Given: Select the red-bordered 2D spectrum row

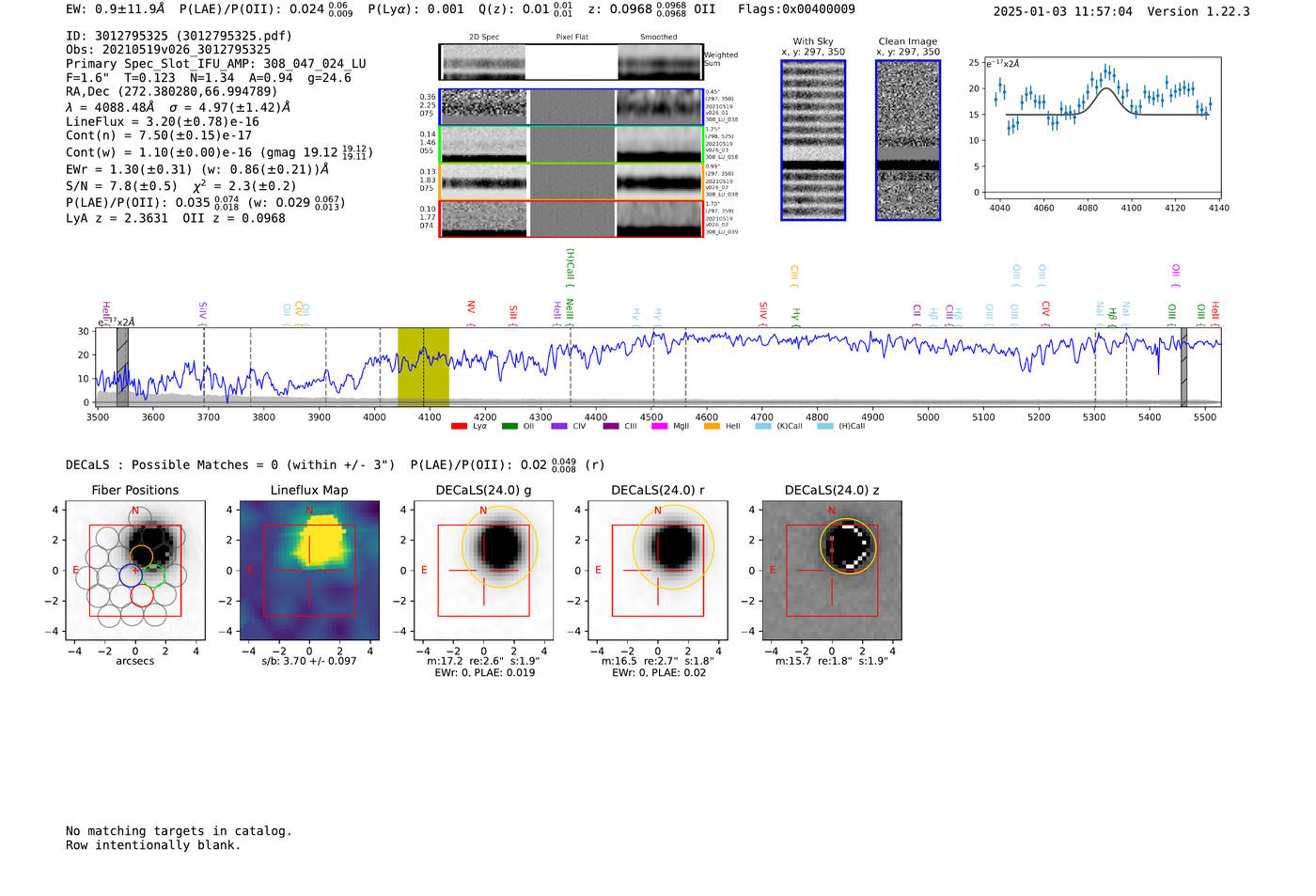Looking at the screenshot, I should click(x=572, y=219).
